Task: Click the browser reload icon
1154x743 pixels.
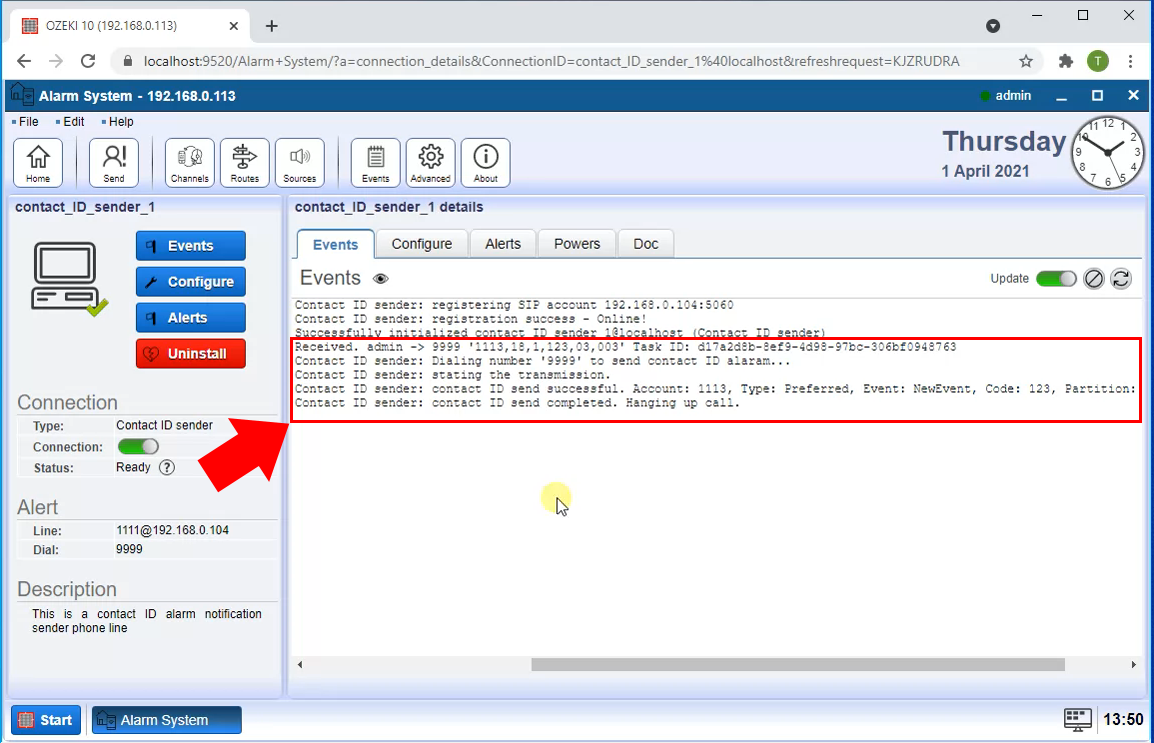Action: coord(88,61)
